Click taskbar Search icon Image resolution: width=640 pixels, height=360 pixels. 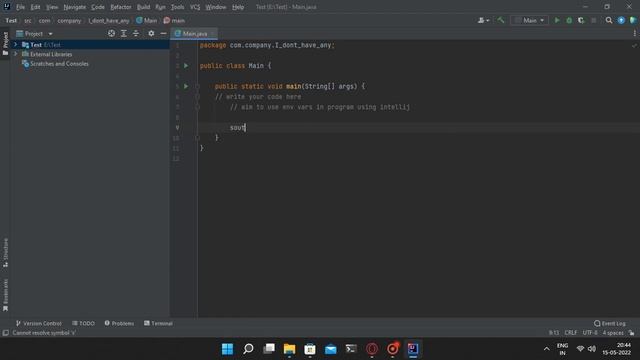pos(248,349)
